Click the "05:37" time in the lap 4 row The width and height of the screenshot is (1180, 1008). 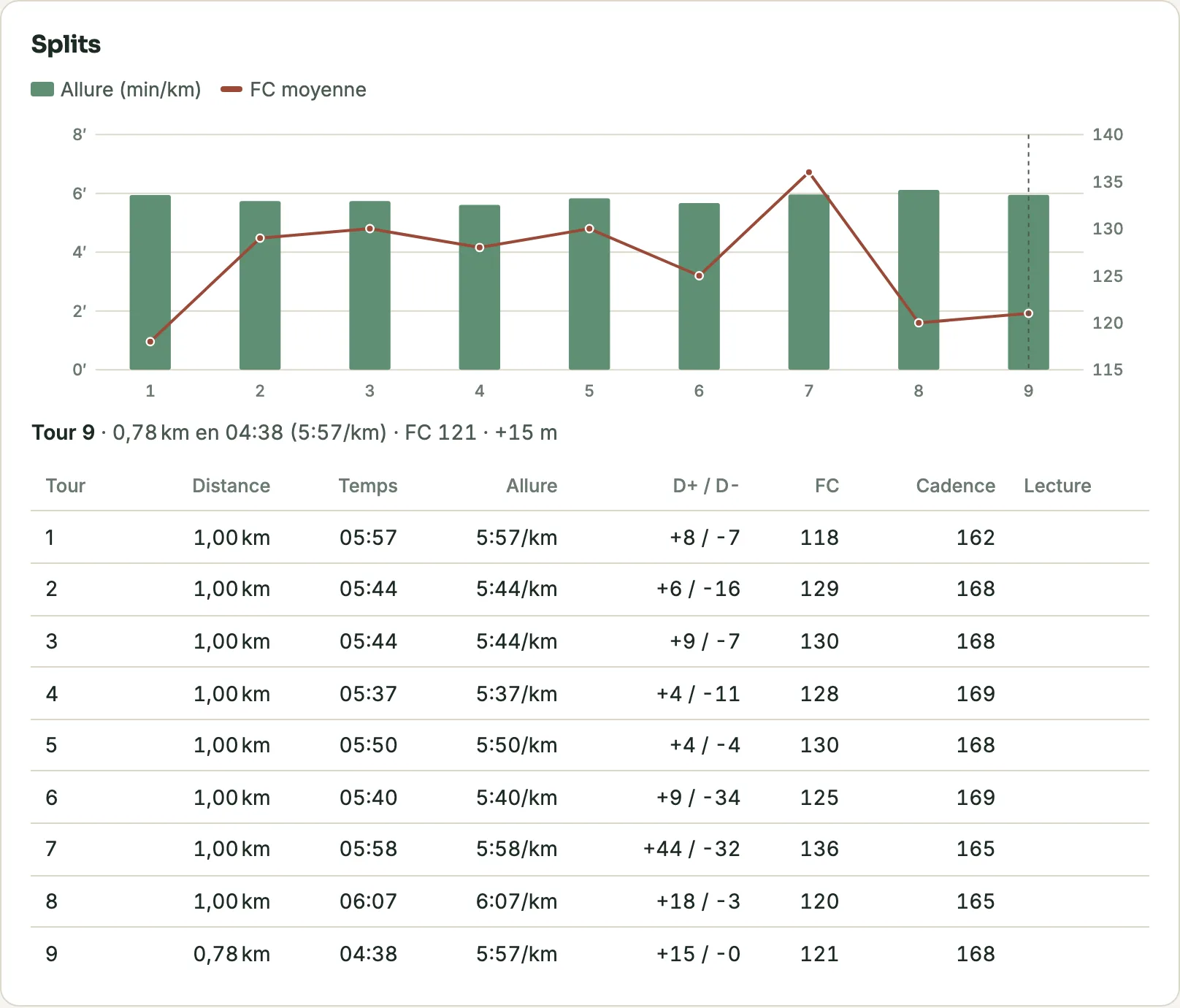pyautogui.click(x=368, y=694)
